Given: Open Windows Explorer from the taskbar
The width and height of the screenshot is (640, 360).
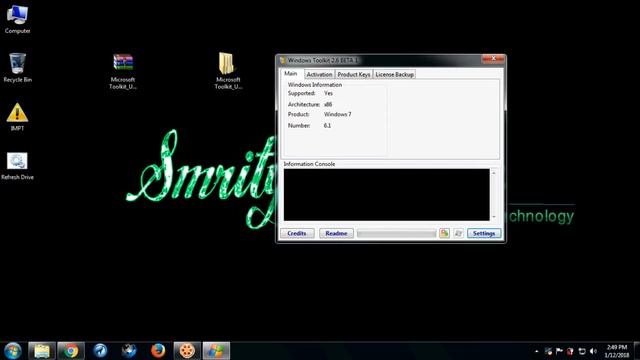Looking at the screenshot, I should [42, 351].
